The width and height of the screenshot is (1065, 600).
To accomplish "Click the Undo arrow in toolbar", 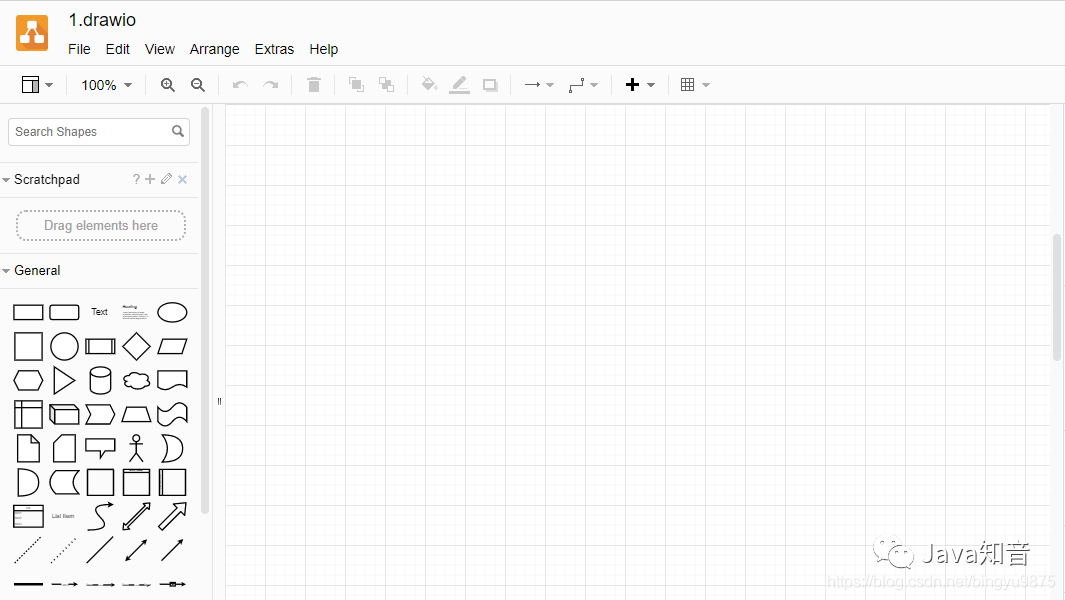I will coord(240,85).
